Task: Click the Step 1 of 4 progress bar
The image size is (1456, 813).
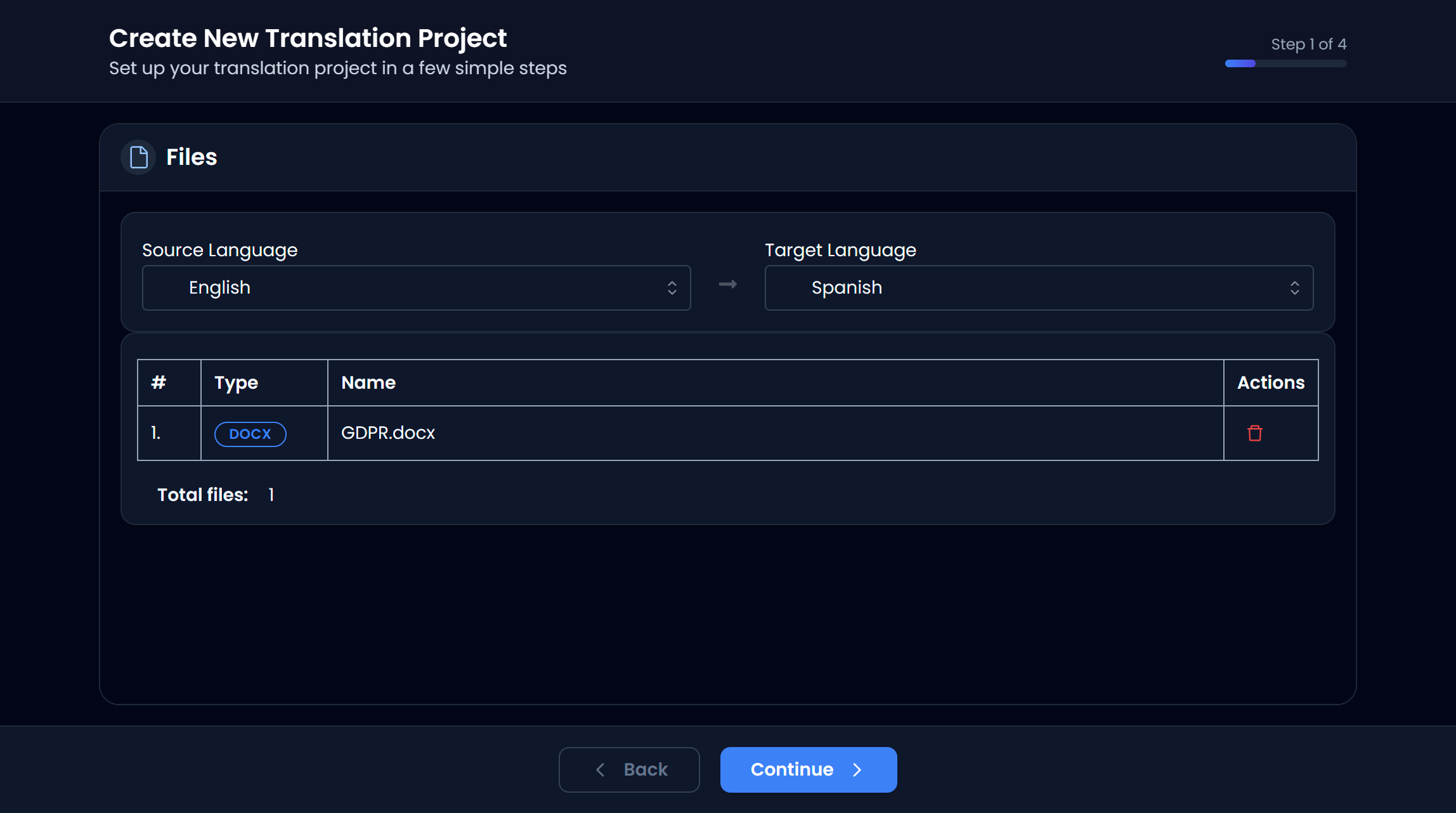Action: tap(1285, 63)
